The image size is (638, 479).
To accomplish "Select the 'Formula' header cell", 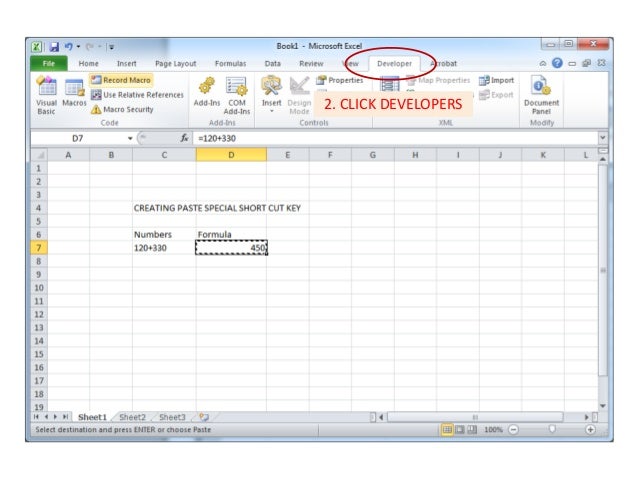I will pos(231,234).
